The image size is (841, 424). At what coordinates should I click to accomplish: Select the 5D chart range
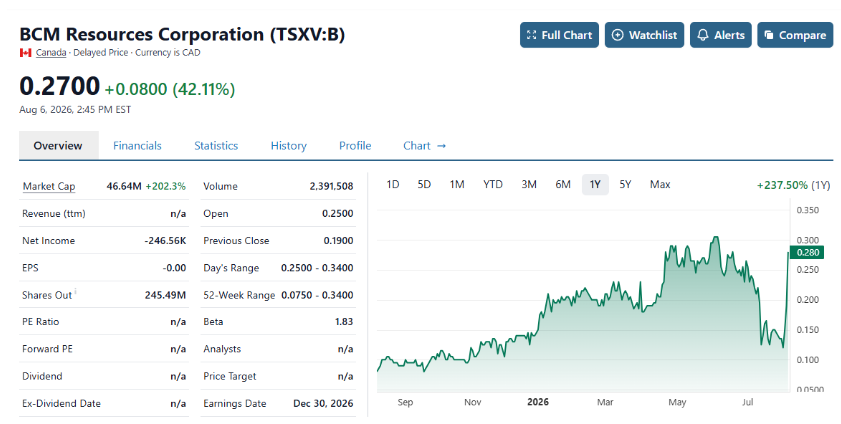424,184
